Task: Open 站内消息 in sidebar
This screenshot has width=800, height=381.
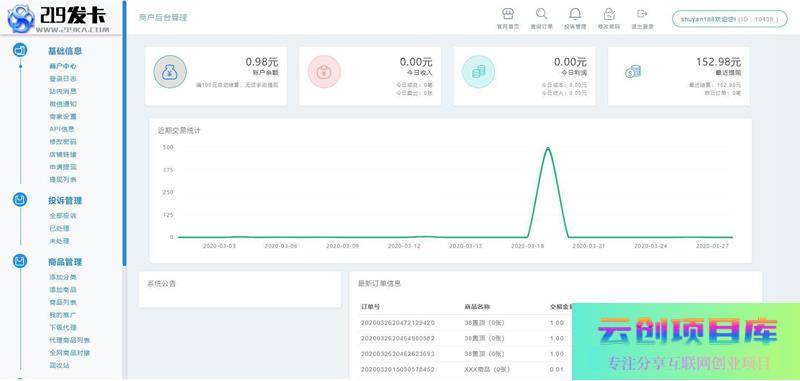Action: 63,91
